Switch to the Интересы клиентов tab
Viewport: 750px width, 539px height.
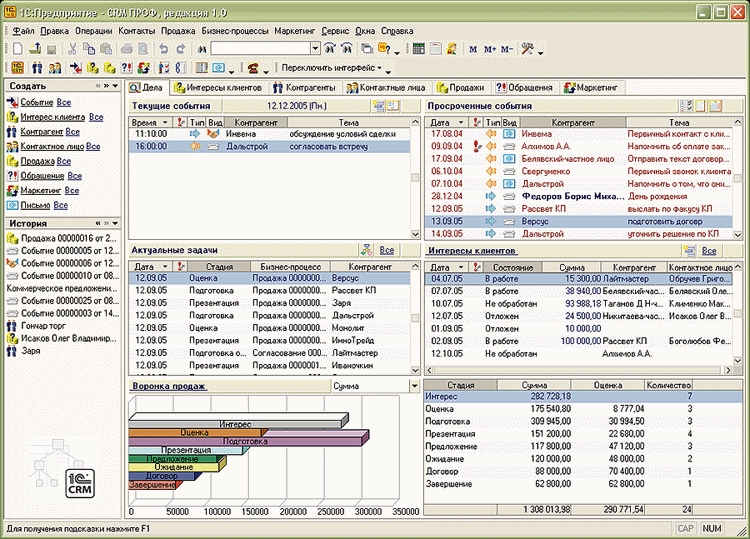pyautogui.click(x=218, y=88)
